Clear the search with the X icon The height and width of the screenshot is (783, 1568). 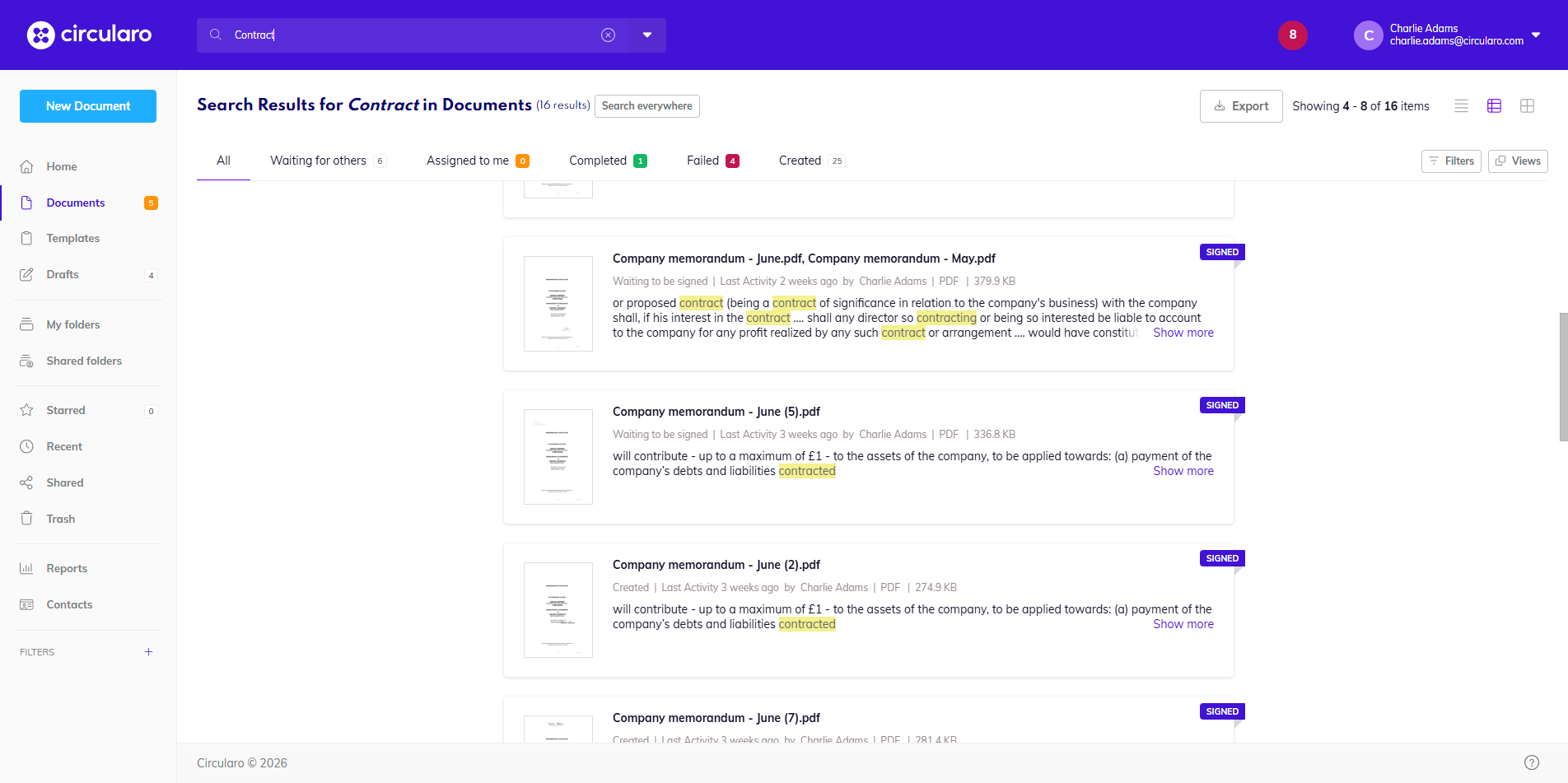click(609, 35)
